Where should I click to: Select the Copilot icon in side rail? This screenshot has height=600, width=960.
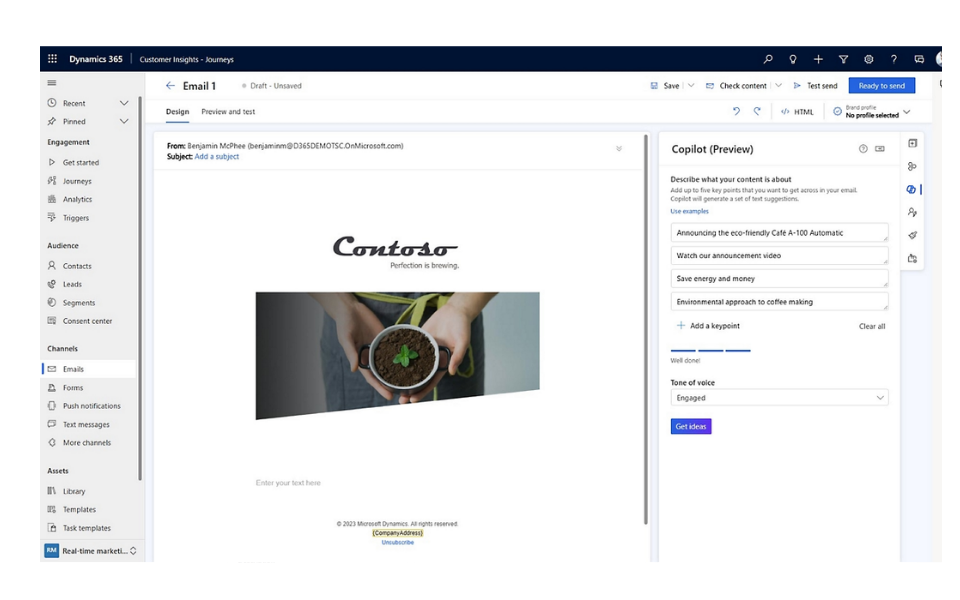912,190
